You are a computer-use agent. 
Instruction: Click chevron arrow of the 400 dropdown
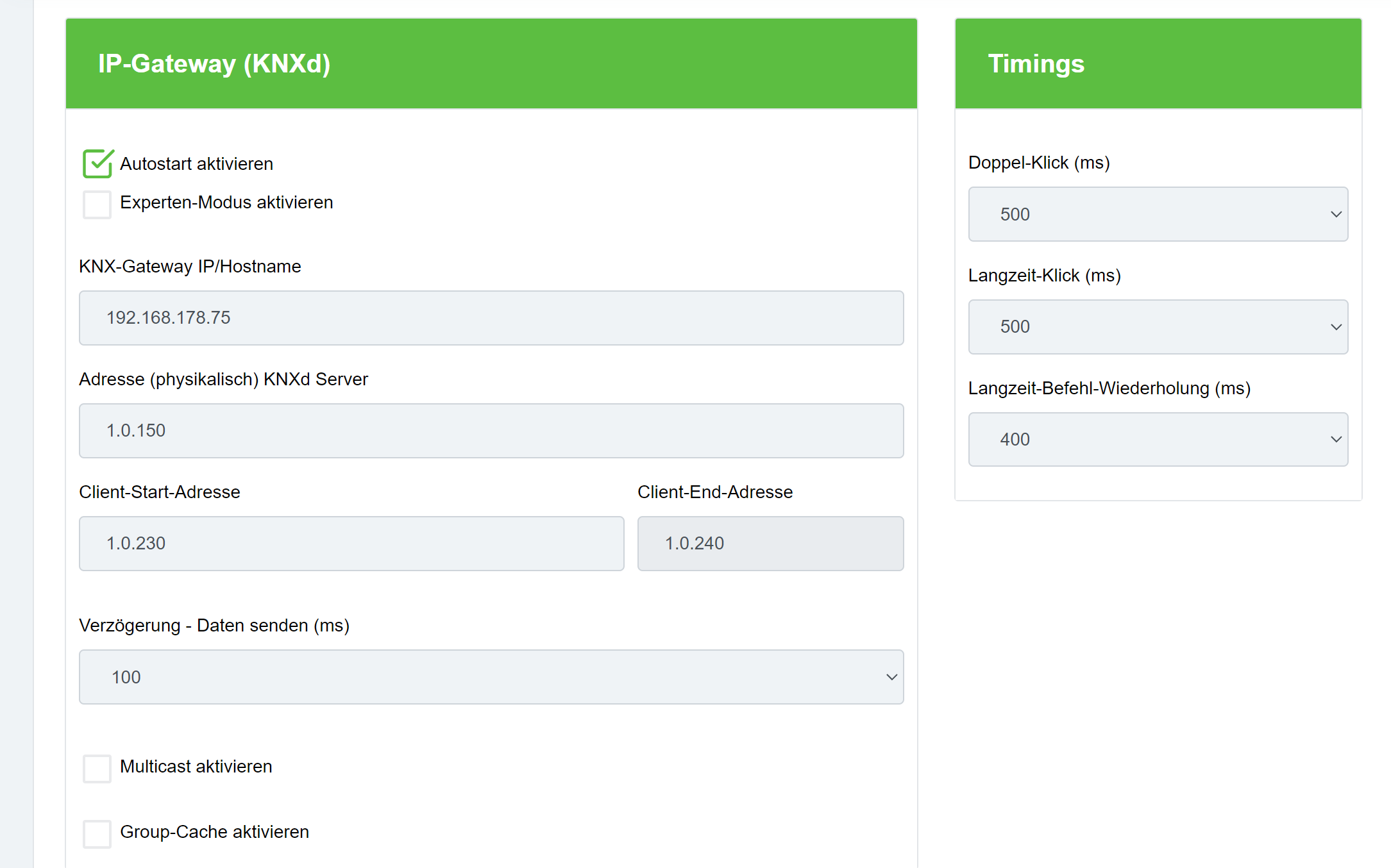coord(1336,440)
